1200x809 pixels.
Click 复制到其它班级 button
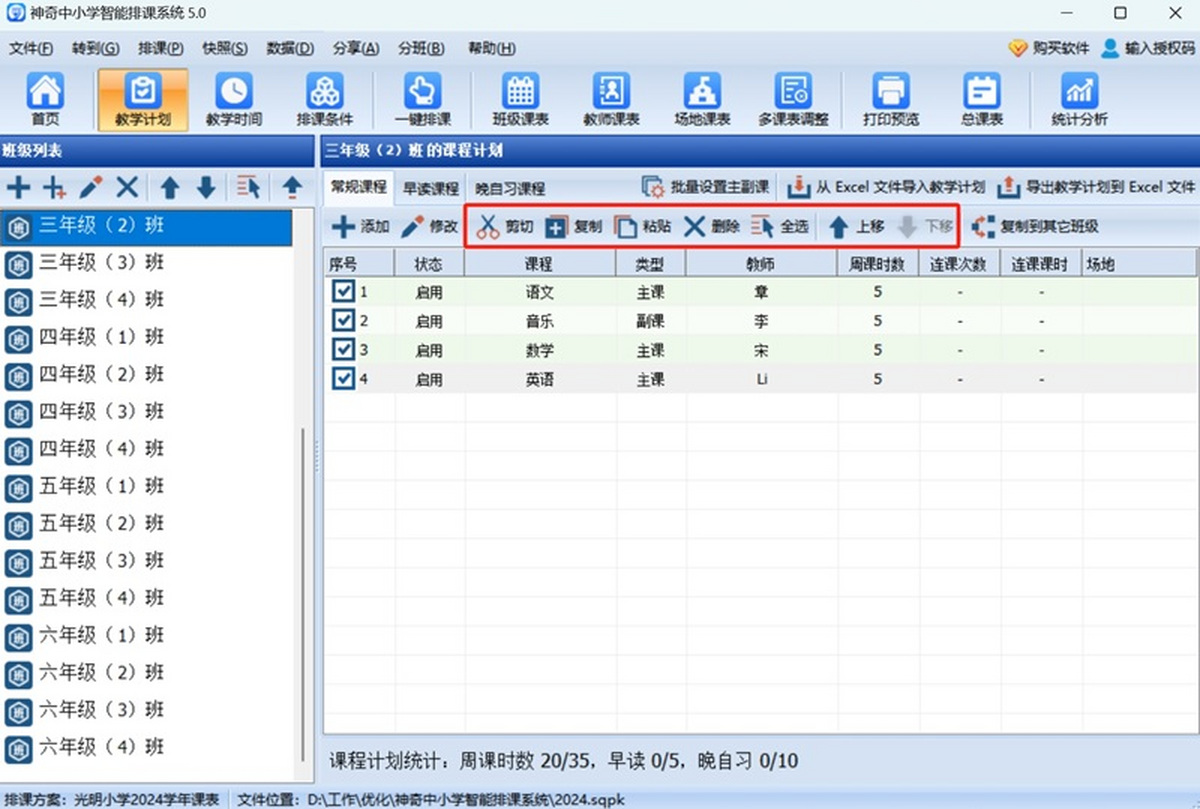pos(1035,227)
